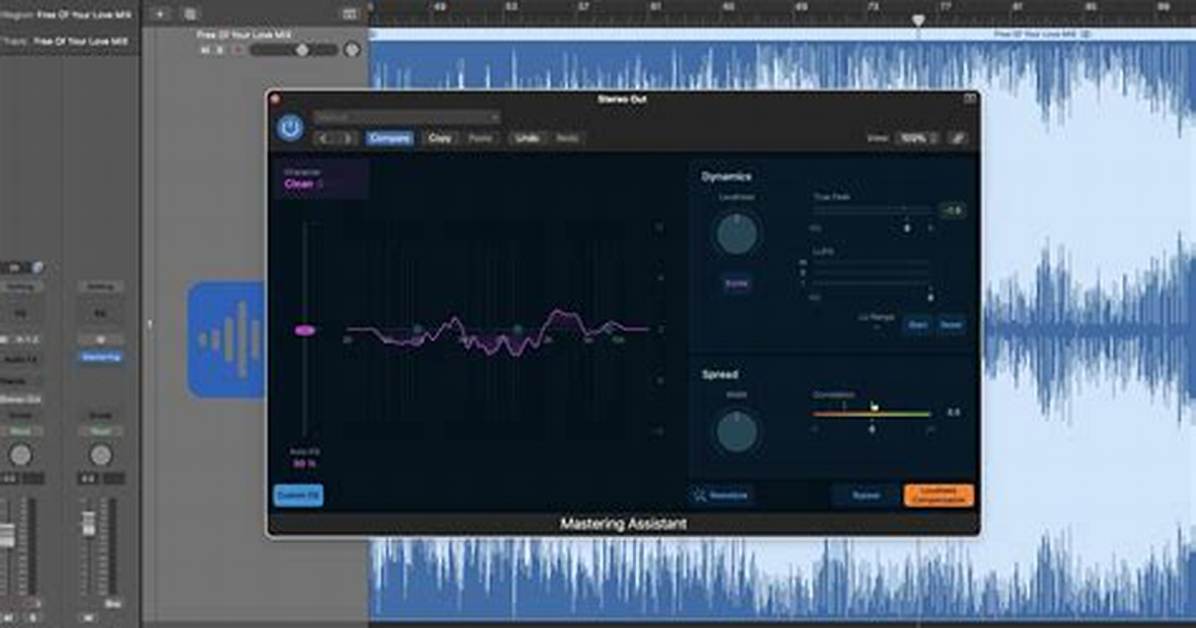Screen dimensions: 1196x628
Task: Click the left channel strip Read automation button
Action: click(x=20, y=431)
